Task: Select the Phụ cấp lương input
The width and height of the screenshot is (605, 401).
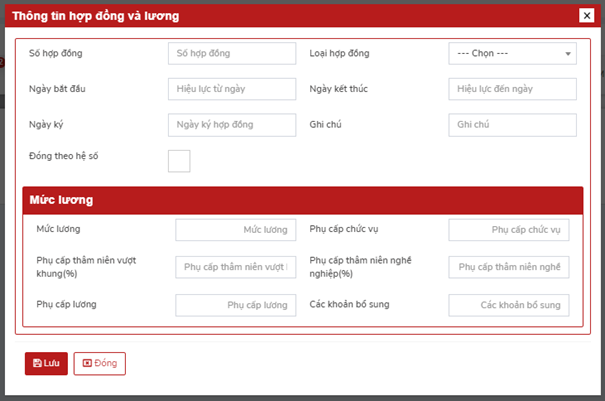Action: (x=235, y=305)
